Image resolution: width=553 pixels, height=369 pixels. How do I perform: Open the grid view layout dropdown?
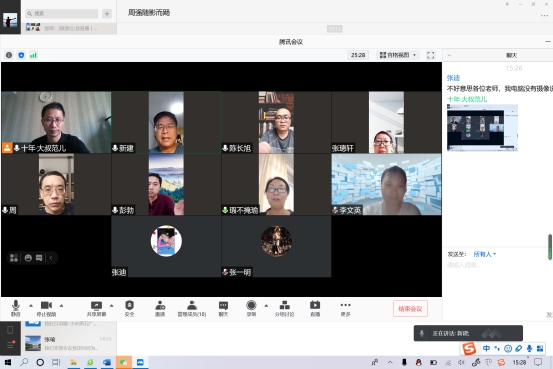point(398,55)
